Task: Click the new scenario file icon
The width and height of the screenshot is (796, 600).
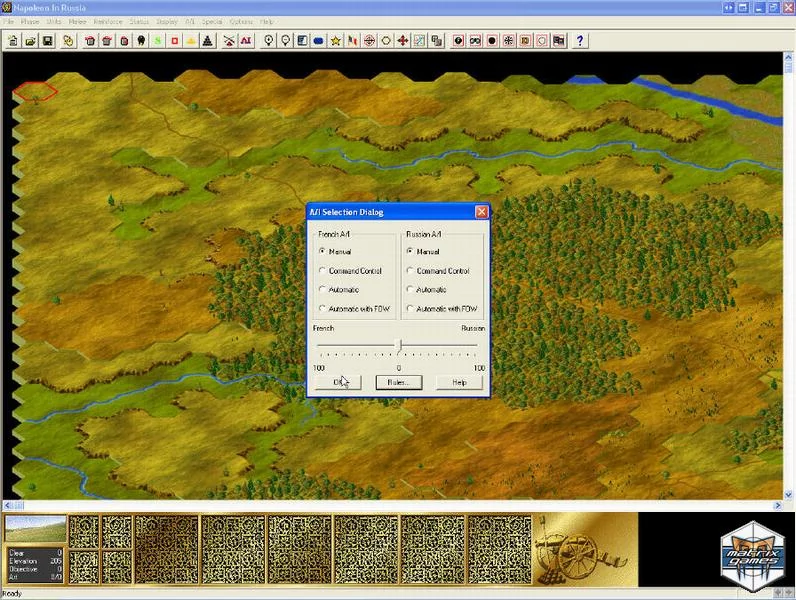Action: pos(13,41)
